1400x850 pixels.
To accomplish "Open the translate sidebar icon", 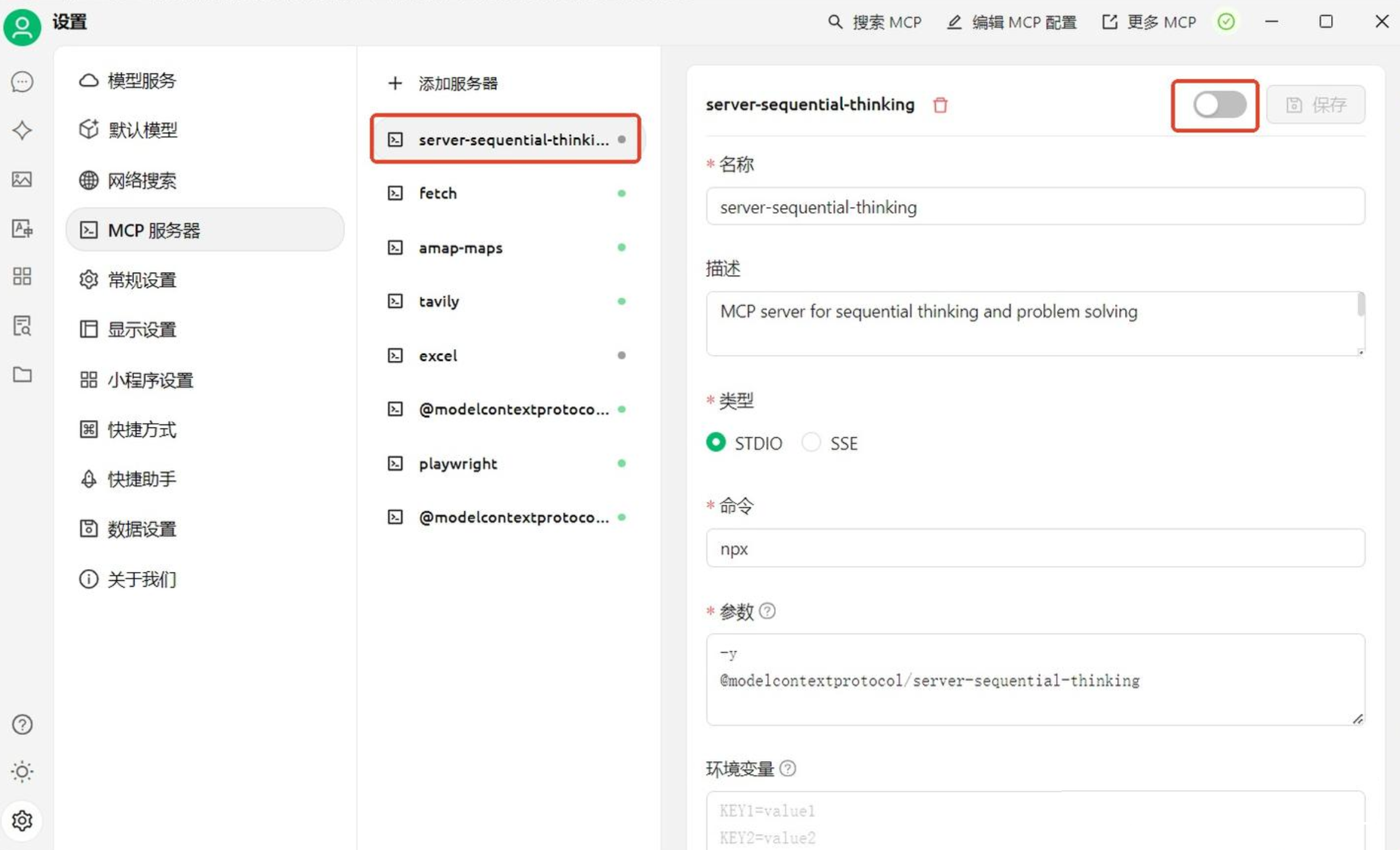I will tap(22, 228).
